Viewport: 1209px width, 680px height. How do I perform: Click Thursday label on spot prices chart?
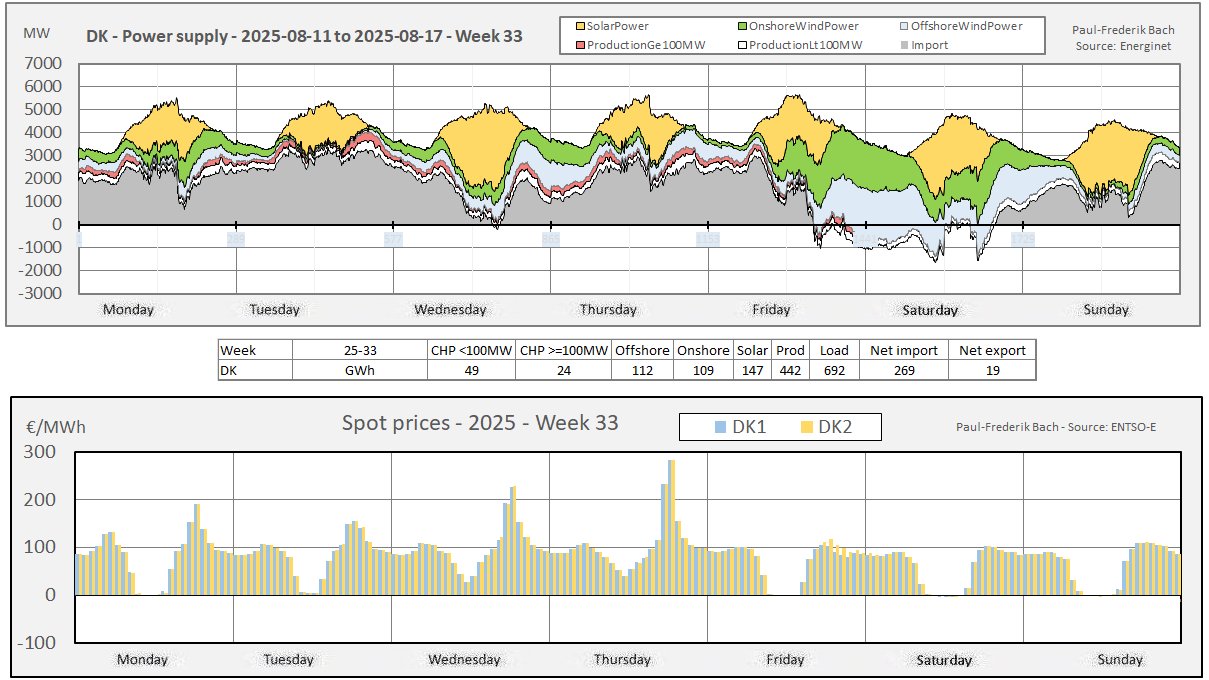(622, 660)
